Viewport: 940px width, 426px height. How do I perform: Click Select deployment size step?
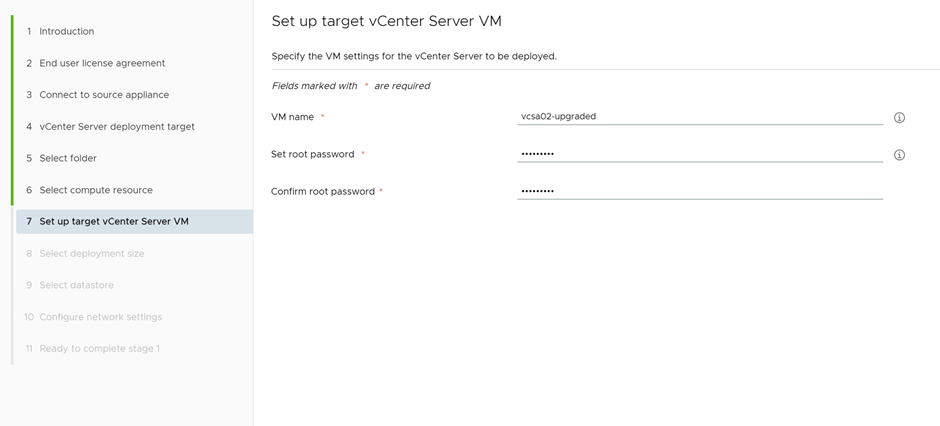tap(92, 253)
